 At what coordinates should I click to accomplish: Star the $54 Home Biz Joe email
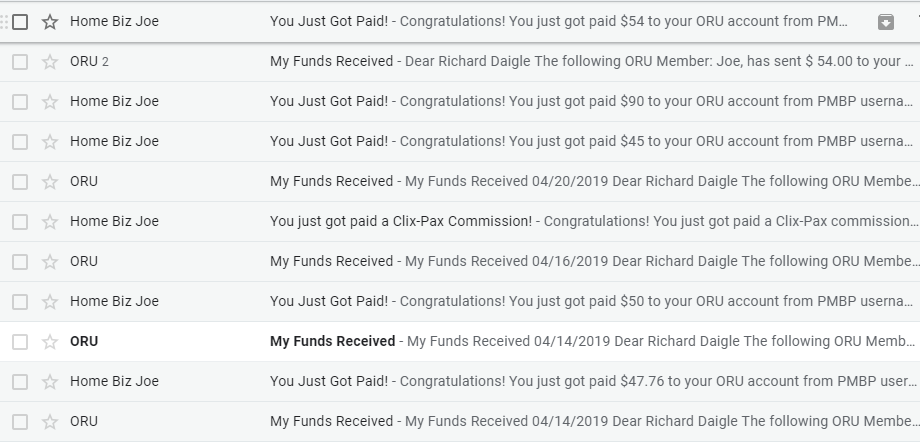(50, 22)
